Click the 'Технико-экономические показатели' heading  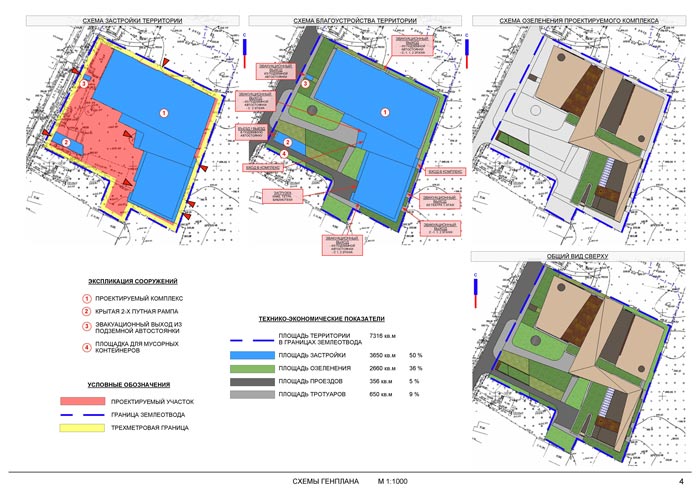click(321, 316)
